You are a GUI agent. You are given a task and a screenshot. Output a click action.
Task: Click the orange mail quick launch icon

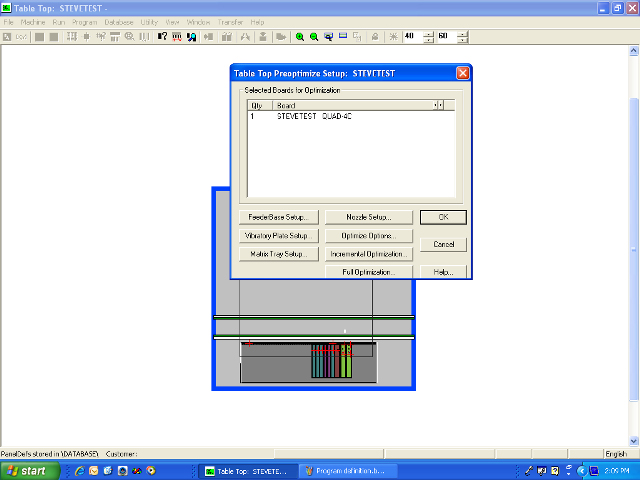pyautogui.click(x=93, y=471)
